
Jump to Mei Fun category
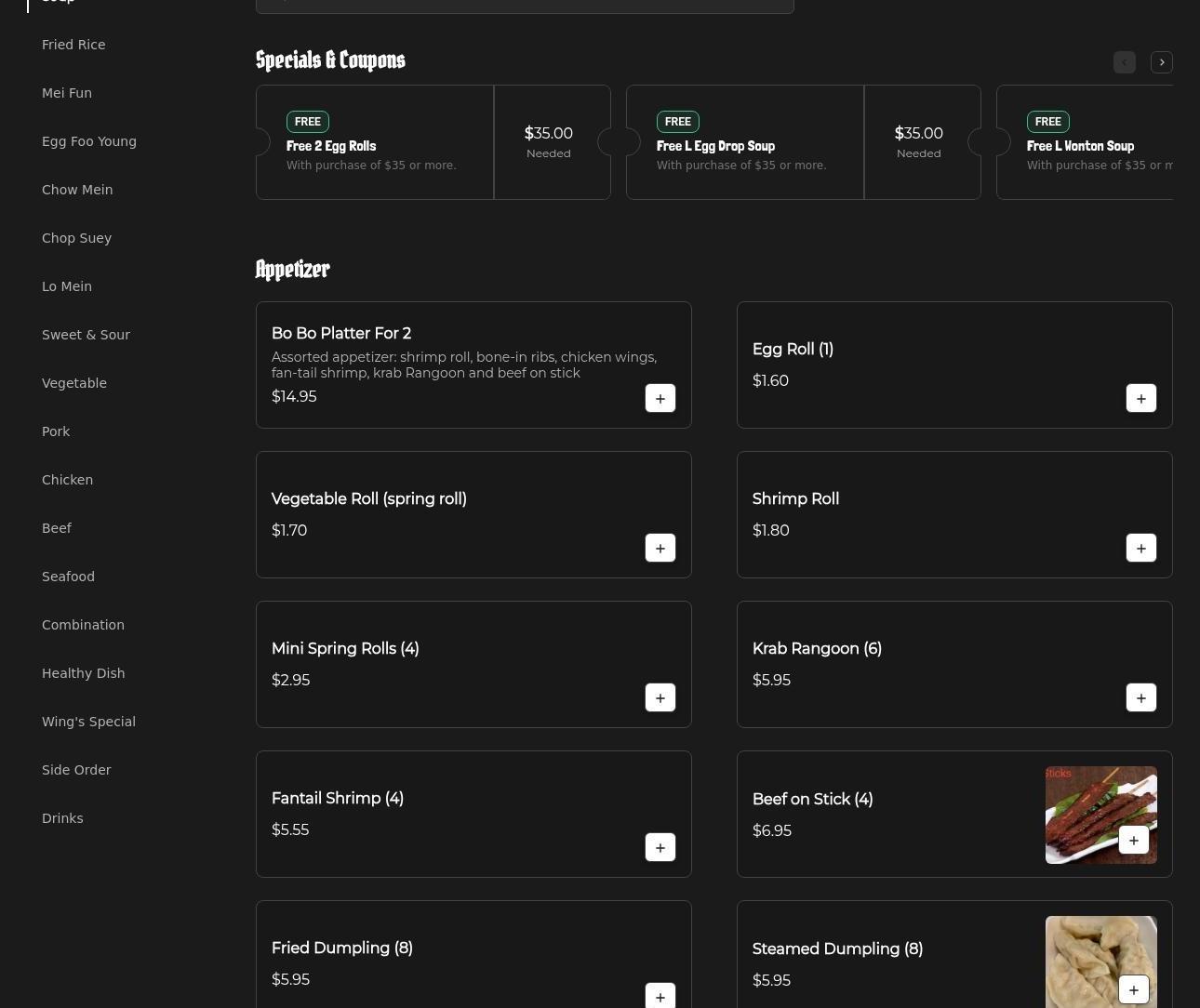click(67, 93)
